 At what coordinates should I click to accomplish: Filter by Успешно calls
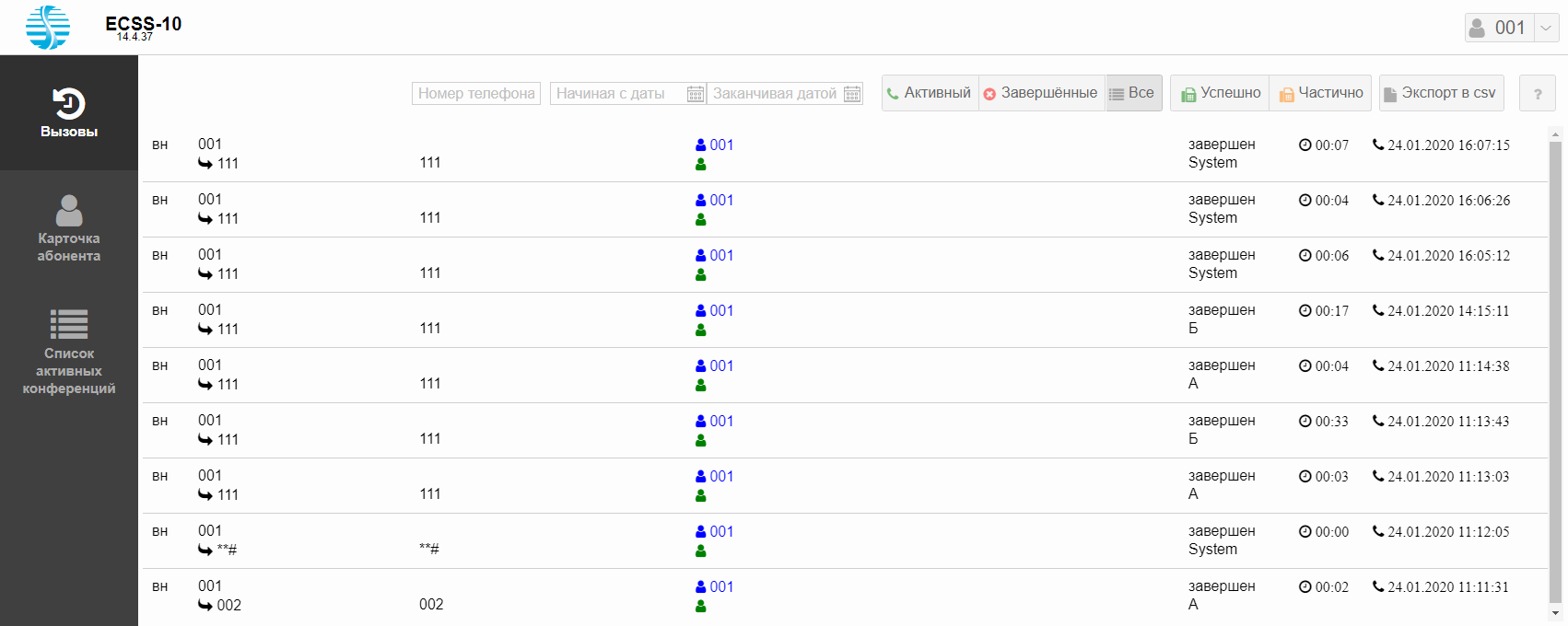pos(1220,93)
